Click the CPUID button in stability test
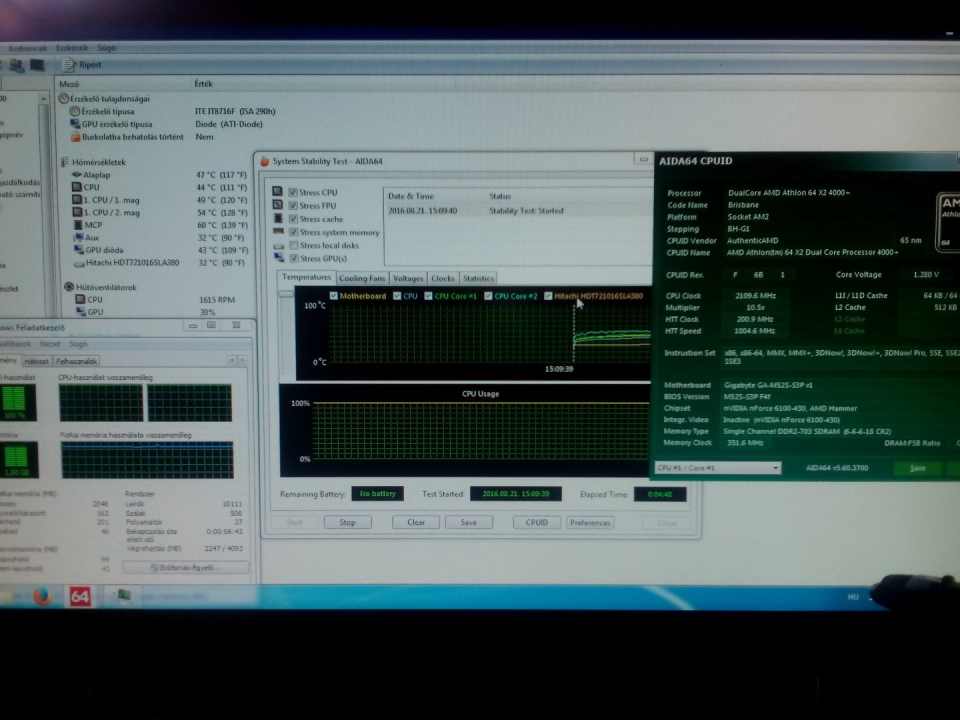The image size is (960, 720). coord(536,523)
